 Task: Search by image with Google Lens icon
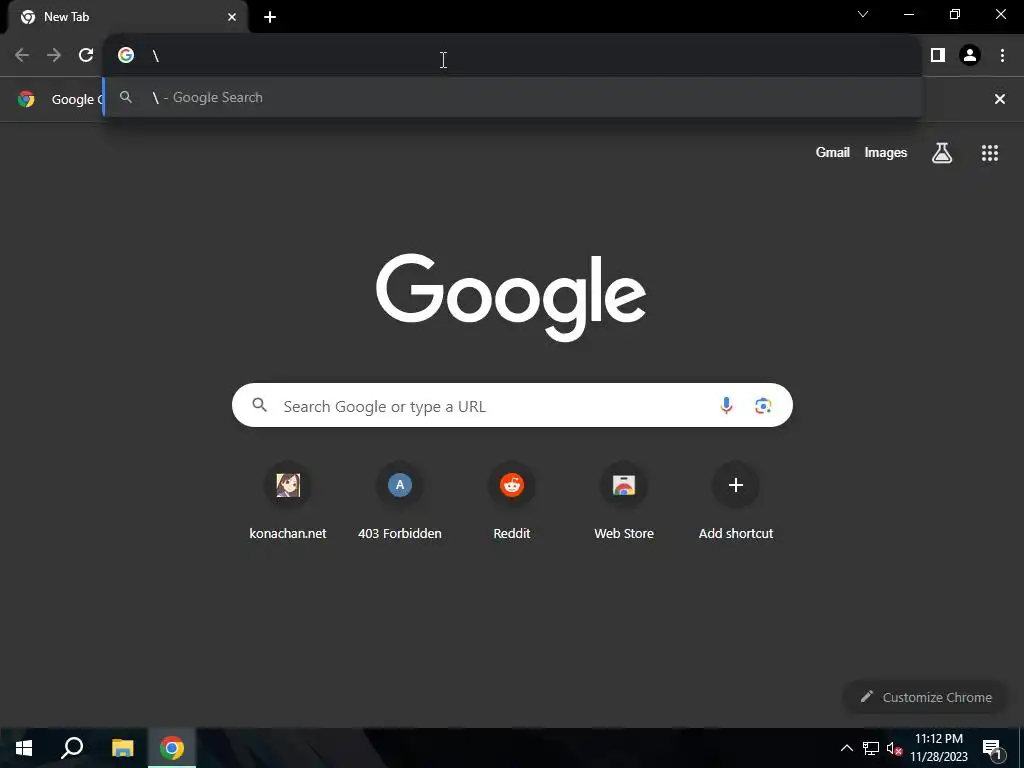[763, 406]
